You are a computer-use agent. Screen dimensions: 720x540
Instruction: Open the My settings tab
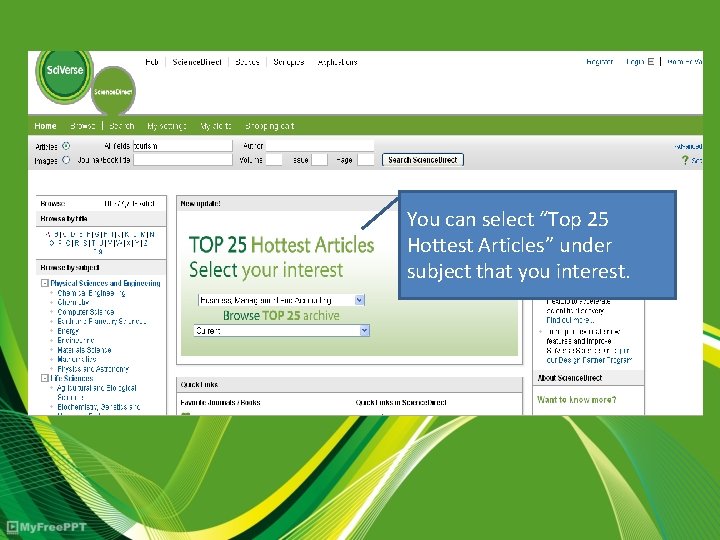point(167,126)
